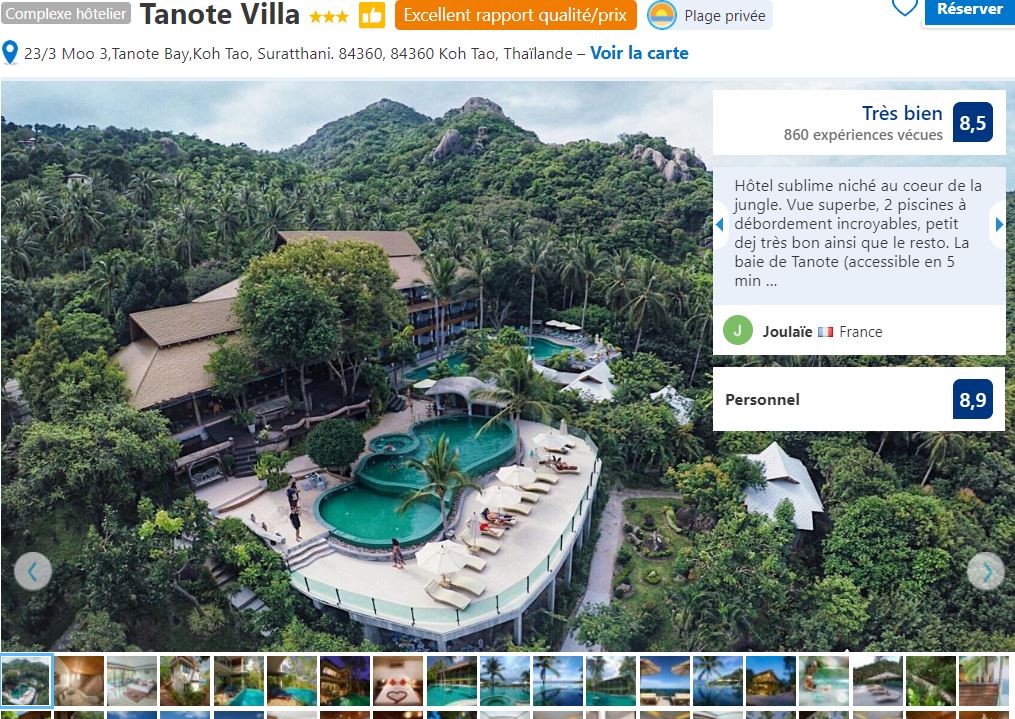1015x719 pixels.
Task: Show previous photo with left gallery arrow
Action: (x=32, y=571)
